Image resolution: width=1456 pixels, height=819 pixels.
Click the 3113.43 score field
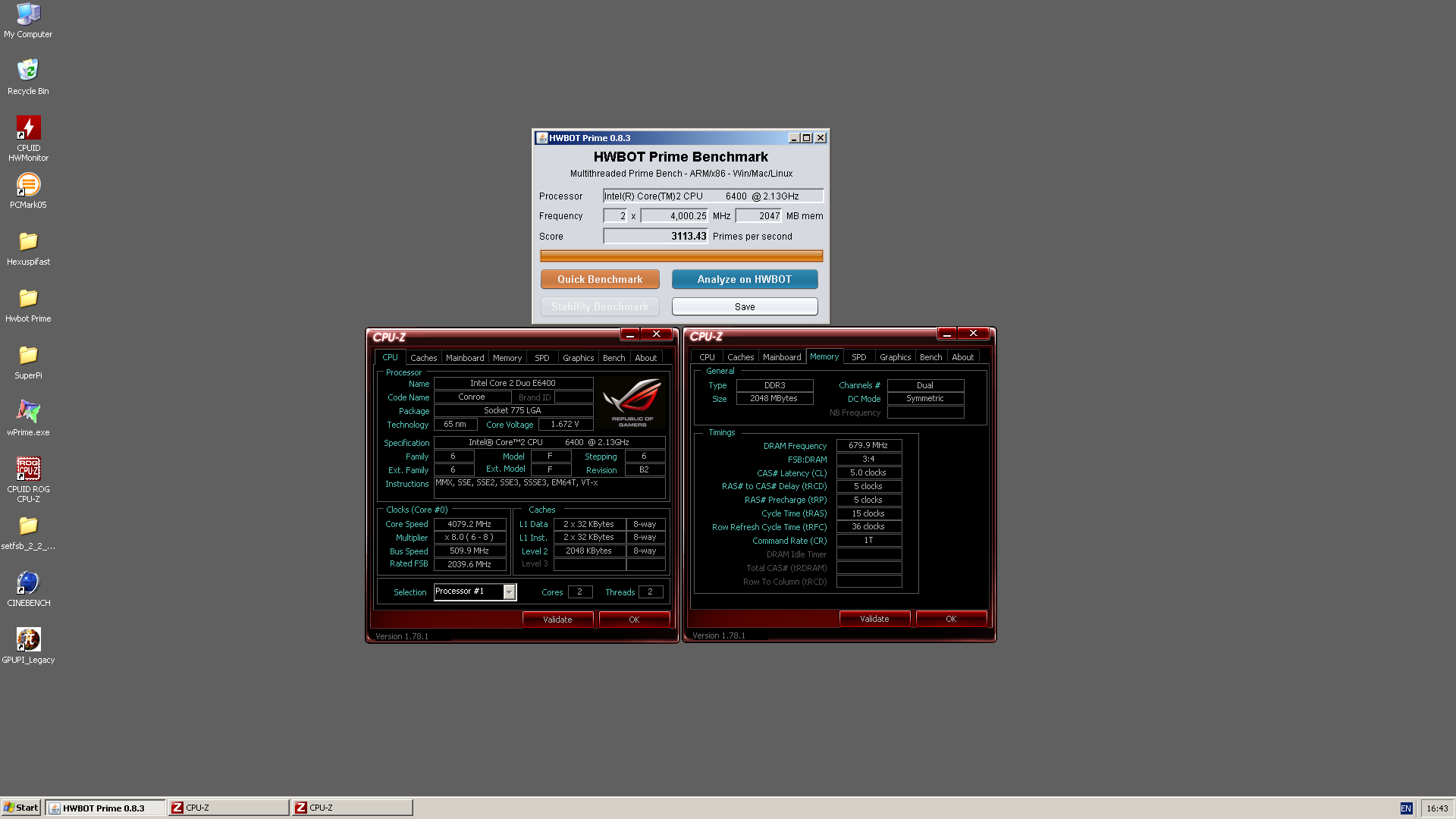pyautogui.click(x=655, y=236)
